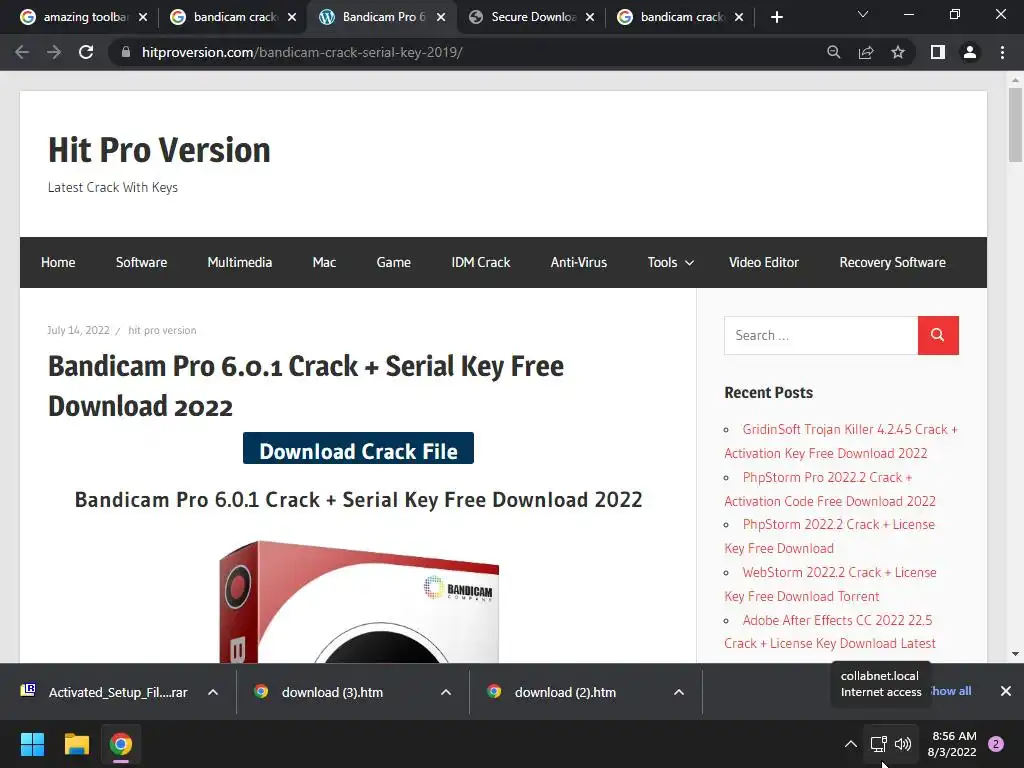Open the Anti-Virus menu item

579,263
